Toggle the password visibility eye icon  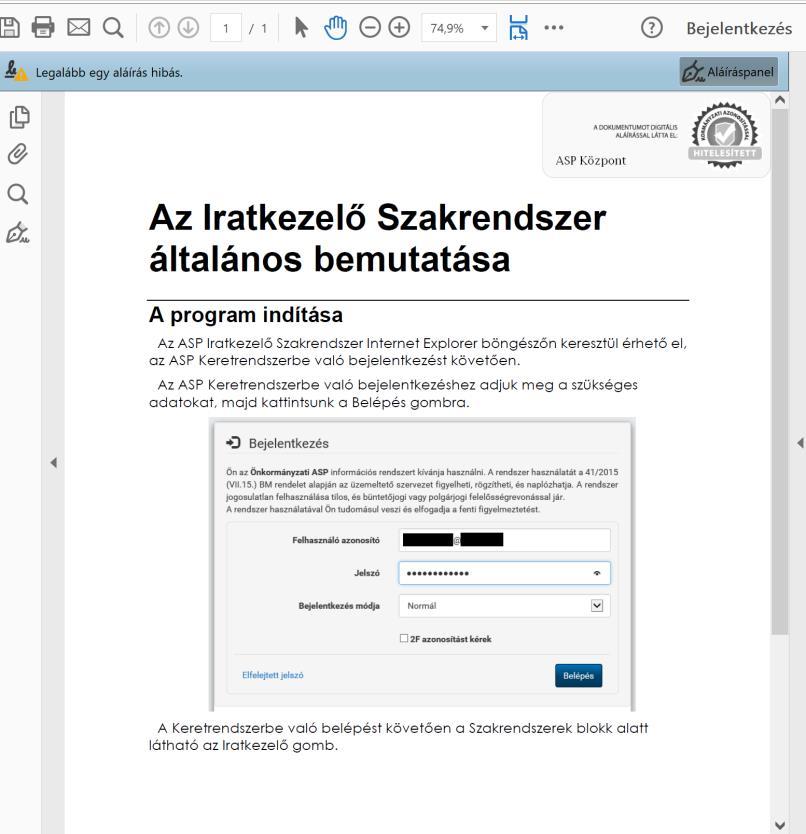597,573
